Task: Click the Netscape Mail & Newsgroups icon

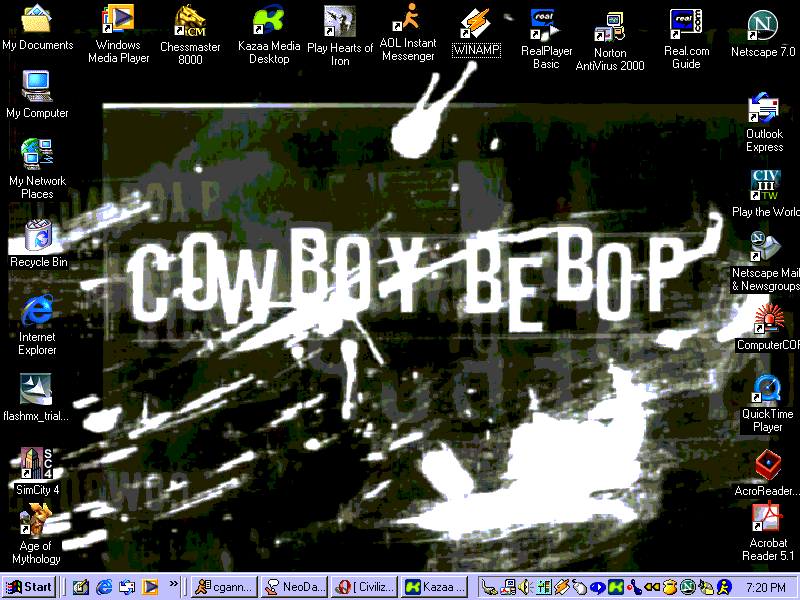Action: [x=765, y=261]
